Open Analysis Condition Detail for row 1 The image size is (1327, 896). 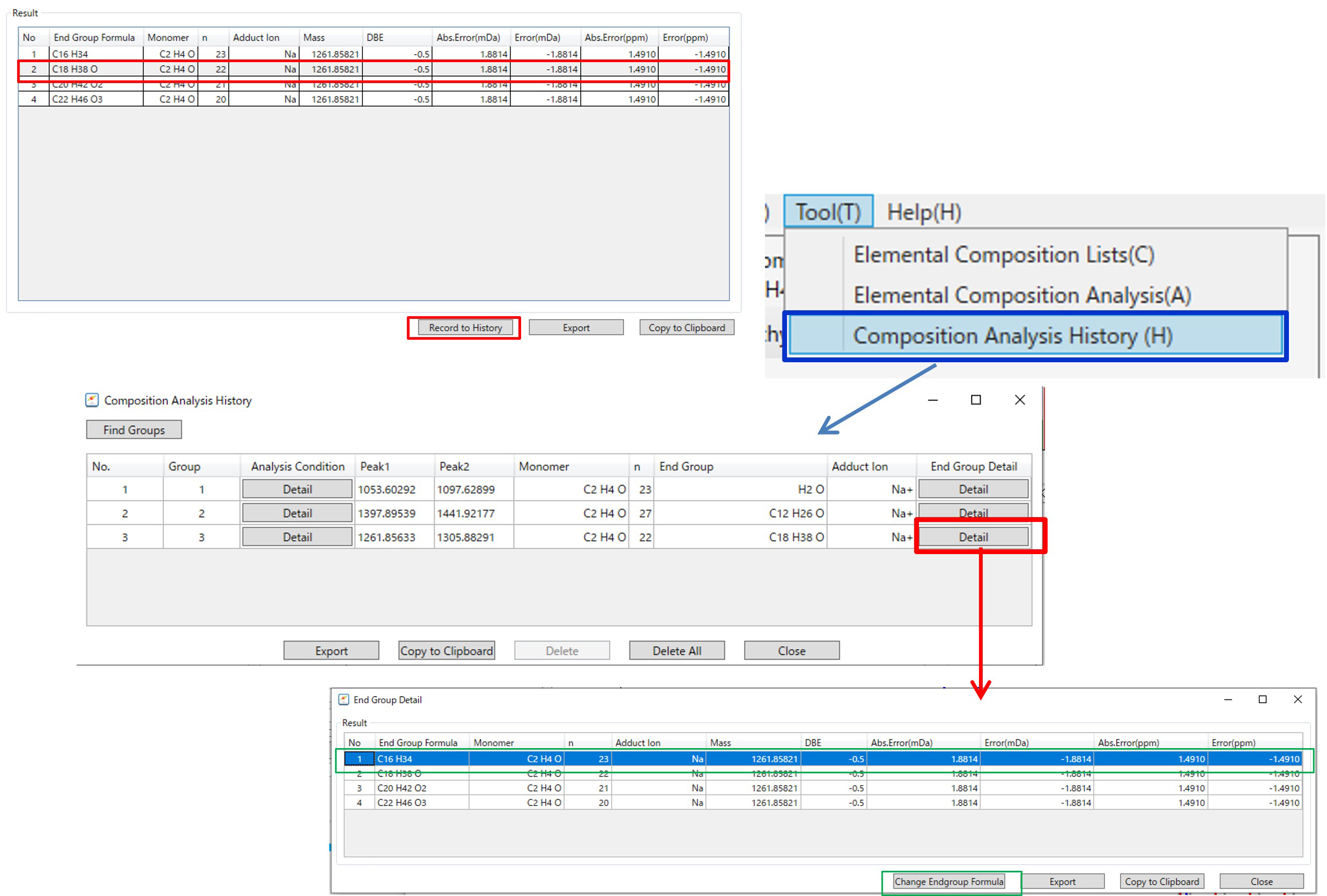pos(297,489)
